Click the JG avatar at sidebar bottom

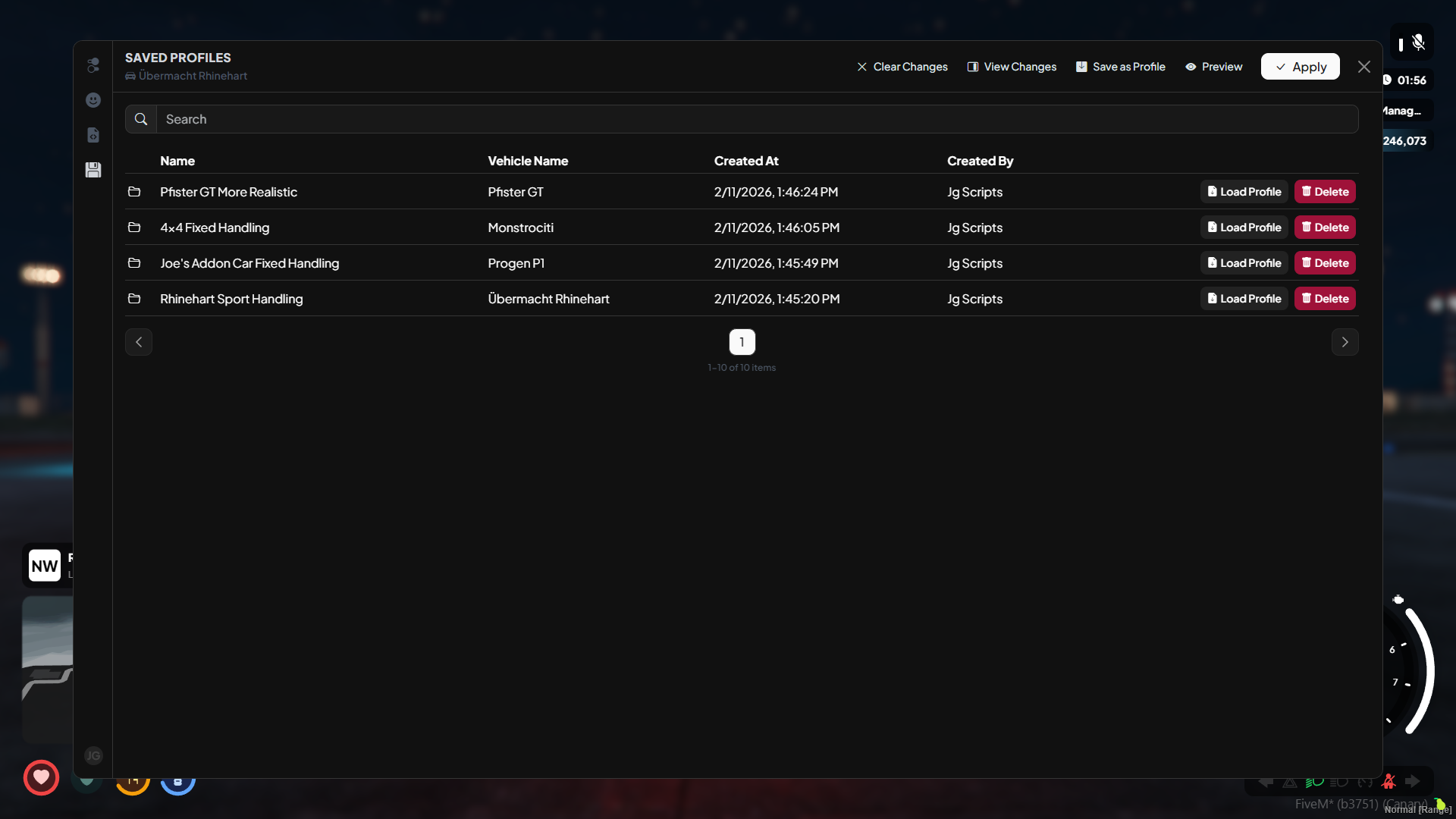[x=93, y=755]
